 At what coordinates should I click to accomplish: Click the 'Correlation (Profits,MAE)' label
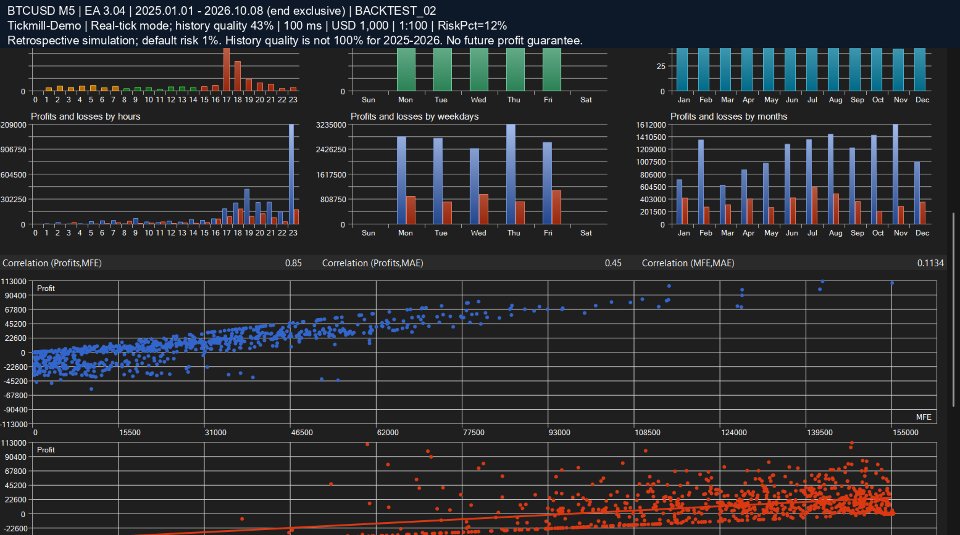click(372, 263)
